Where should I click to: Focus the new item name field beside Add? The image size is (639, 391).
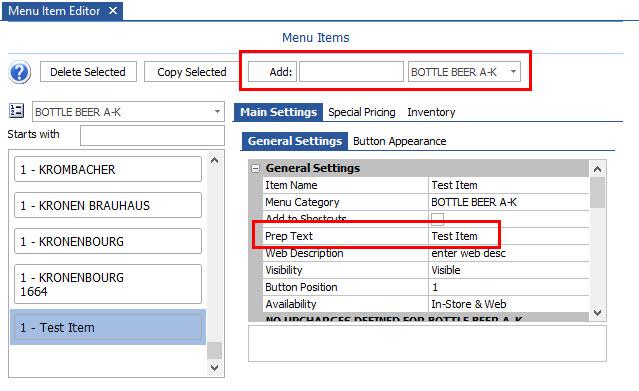click(x=351, y=72)
